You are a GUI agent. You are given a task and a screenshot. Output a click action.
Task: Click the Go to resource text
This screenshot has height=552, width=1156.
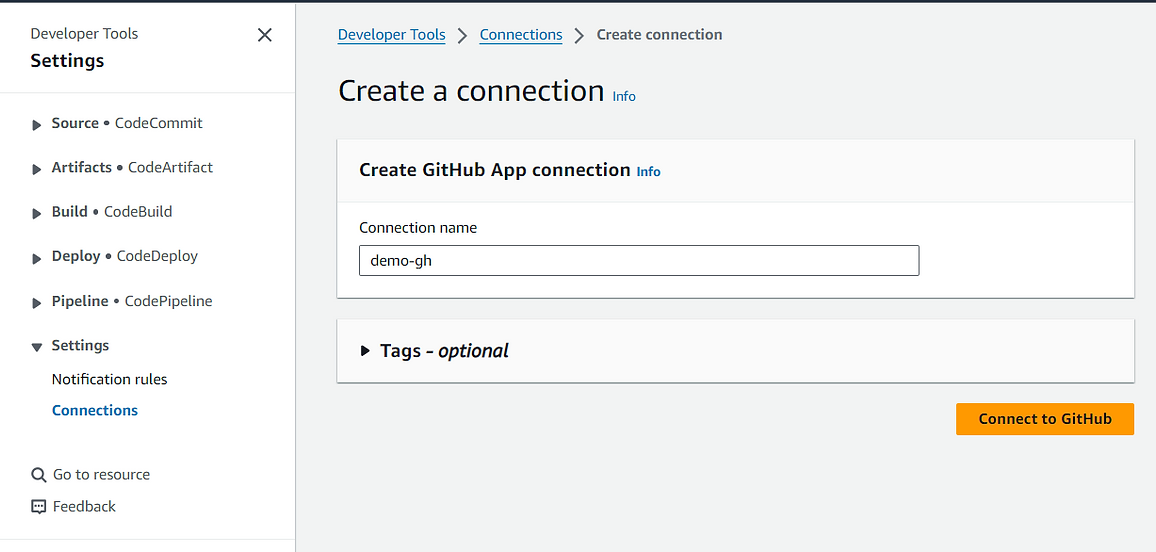pyautogui.click(x=102, y=475)
